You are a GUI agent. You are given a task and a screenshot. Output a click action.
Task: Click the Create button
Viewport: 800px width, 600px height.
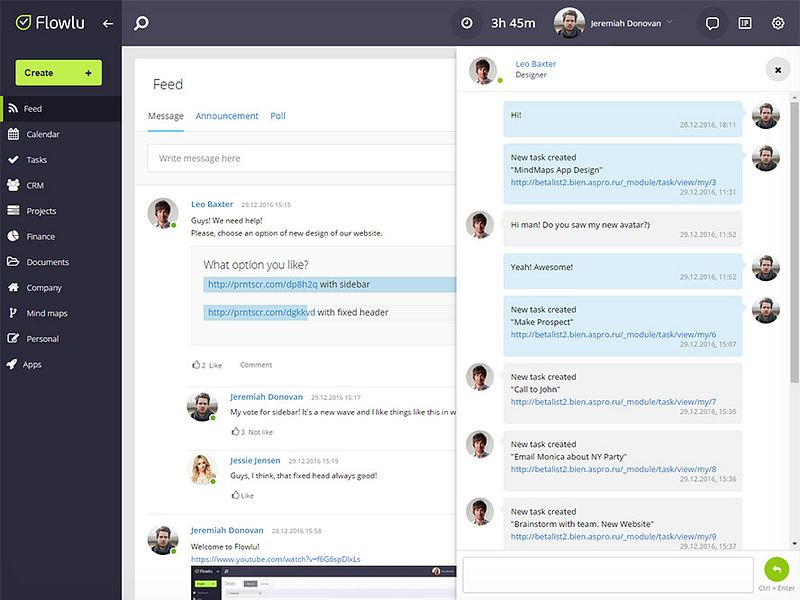coord(59,73)
